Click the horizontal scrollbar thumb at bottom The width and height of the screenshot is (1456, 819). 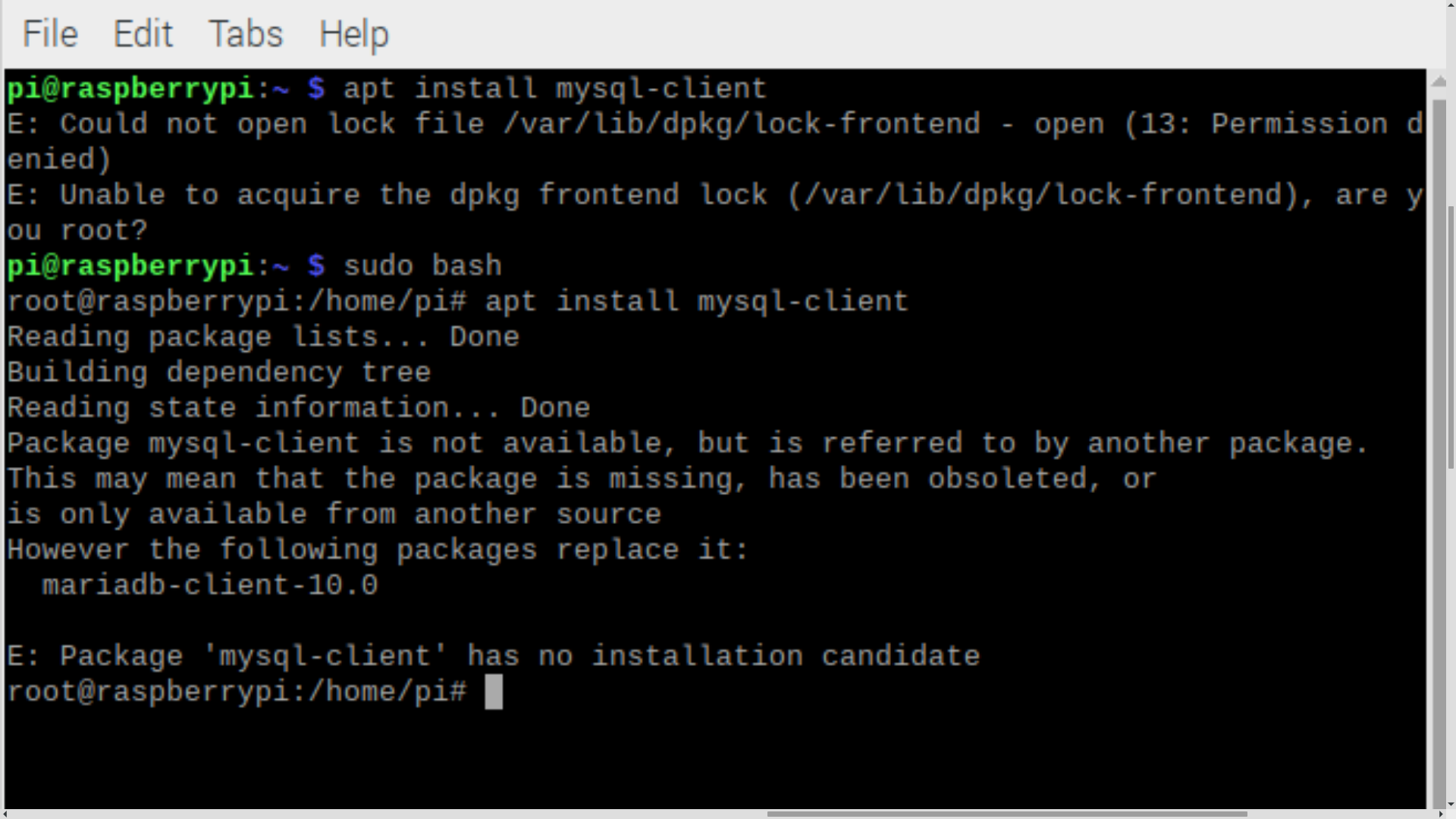[x=1007, y=814]
